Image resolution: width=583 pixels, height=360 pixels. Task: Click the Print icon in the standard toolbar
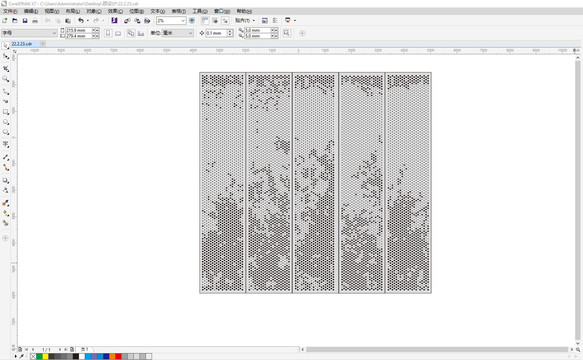[x=35, y=20]
